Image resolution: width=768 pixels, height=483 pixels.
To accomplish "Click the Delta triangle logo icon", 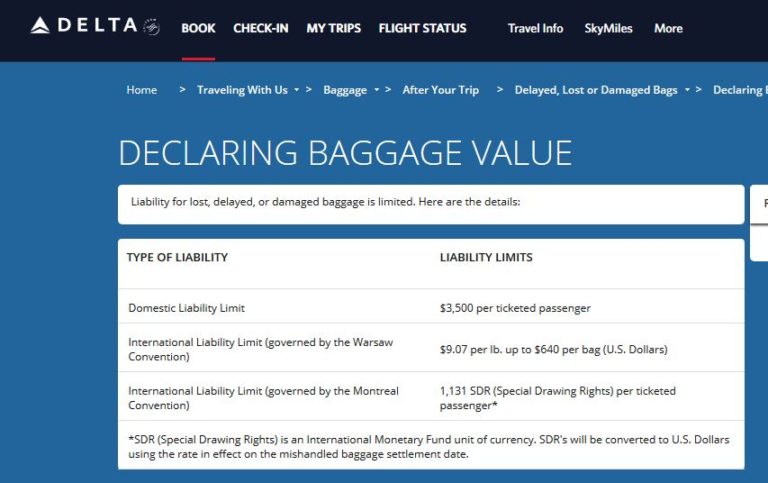I will (x=40, y=25).
